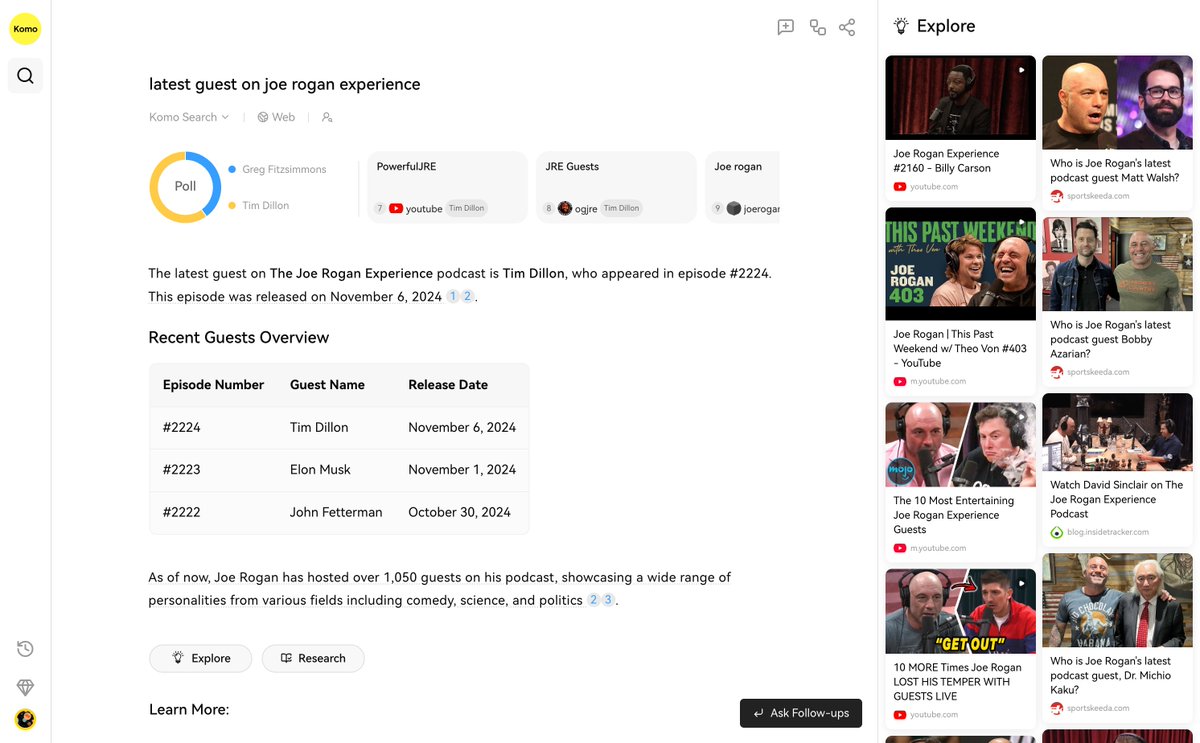Open the Joe rogan source card
1200x743 pixels.
[742, 187]
